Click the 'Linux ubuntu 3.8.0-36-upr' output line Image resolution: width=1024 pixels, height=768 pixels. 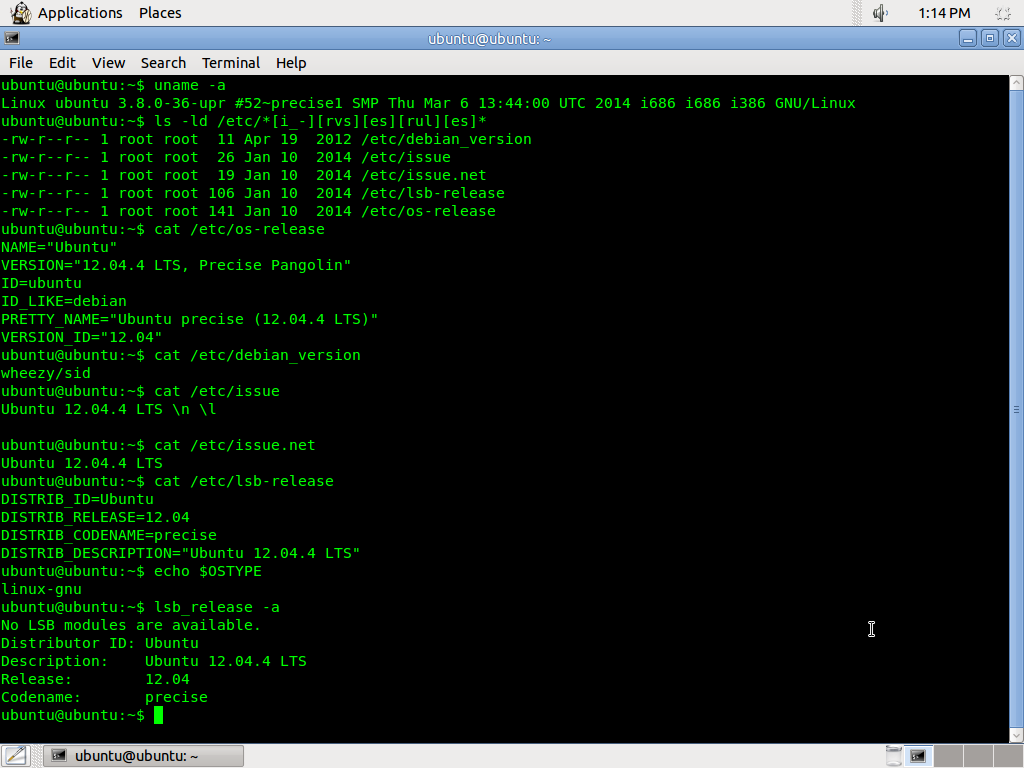pyautogui.click(x=428, y=103)
